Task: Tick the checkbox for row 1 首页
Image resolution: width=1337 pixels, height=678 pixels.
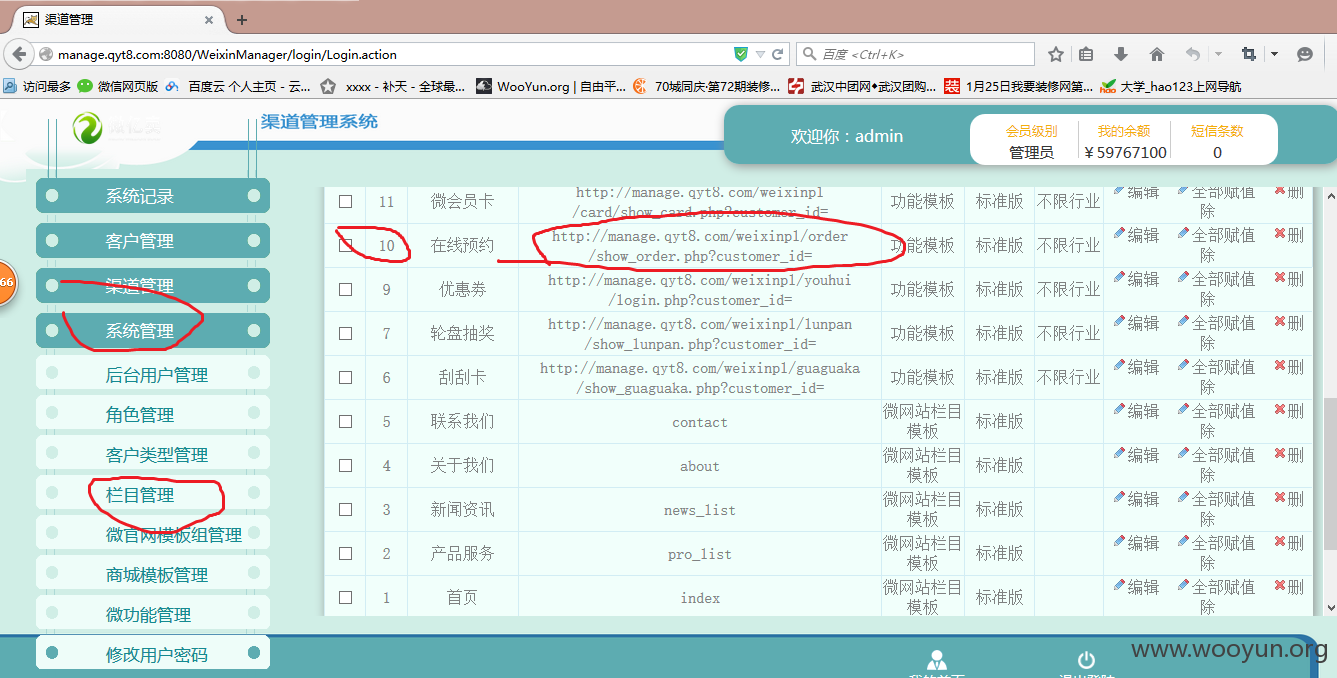Action: (345, 597)
